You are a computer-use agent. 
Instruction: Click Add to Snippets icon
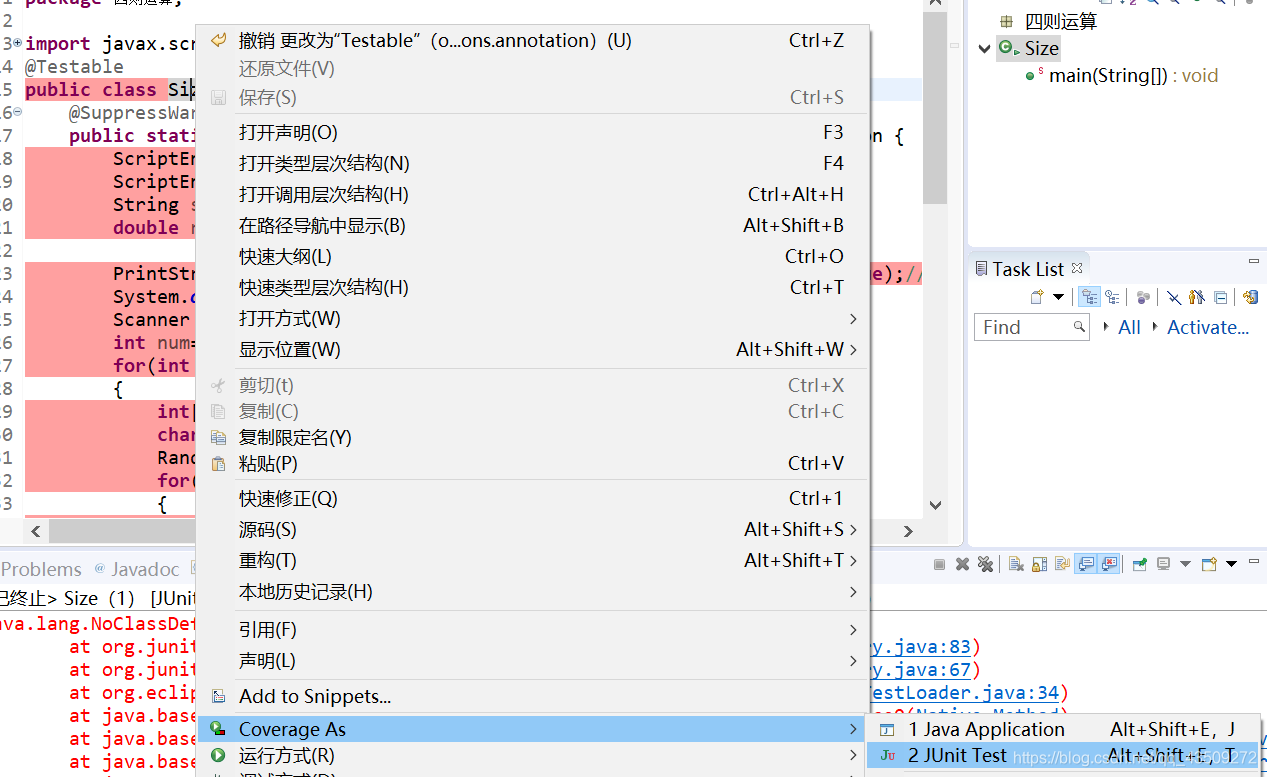219,697
